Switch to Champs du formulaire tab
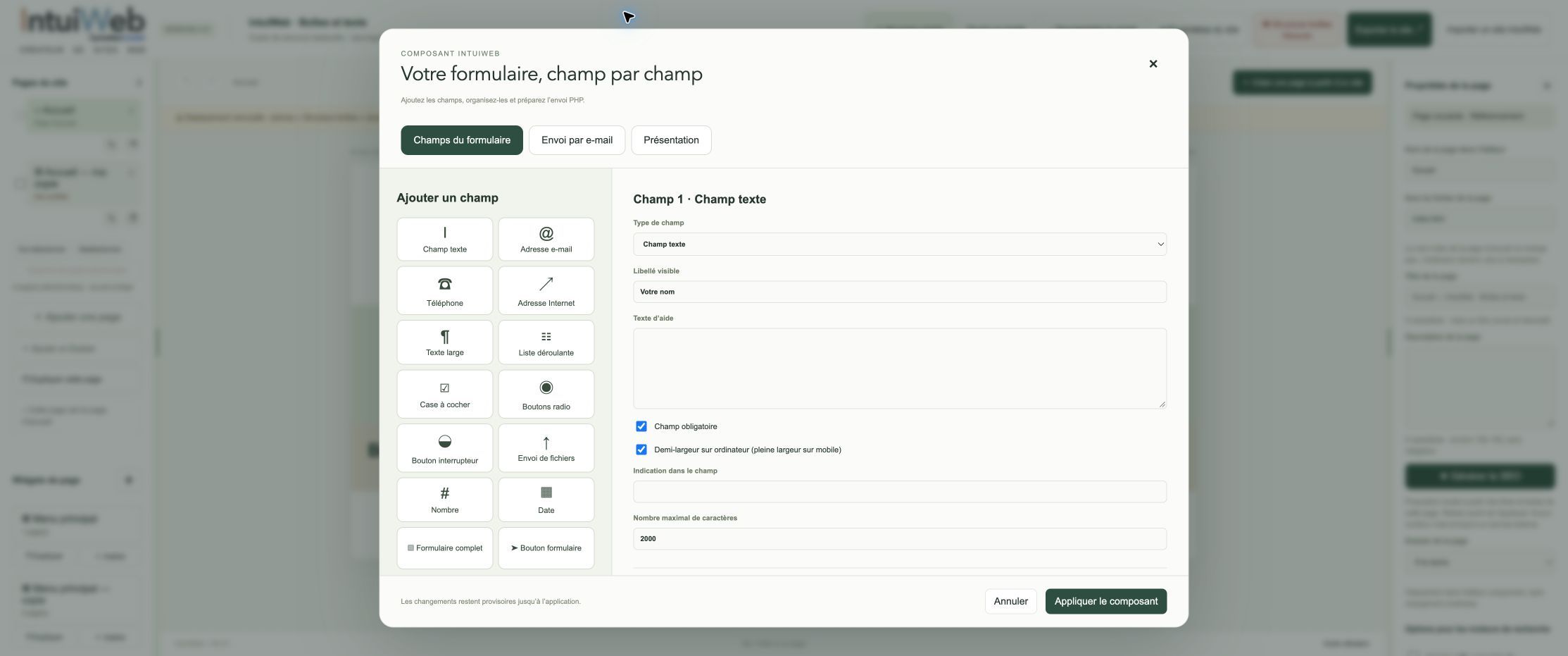This screenshot has height=656, width=1568. click(461, 140)
